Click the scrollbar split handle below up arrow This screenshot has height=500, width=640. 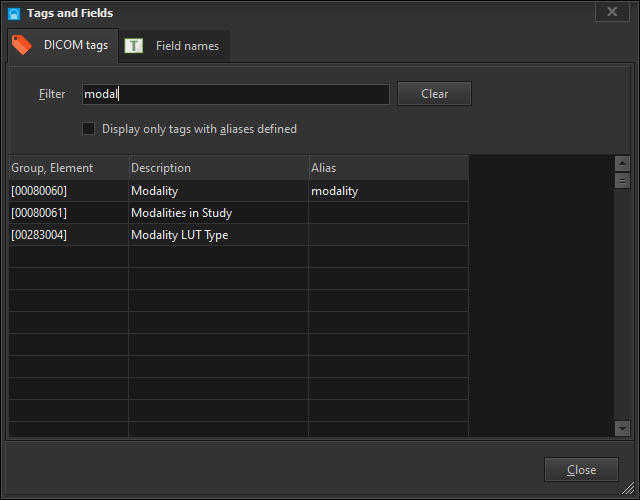pos(622,181)
